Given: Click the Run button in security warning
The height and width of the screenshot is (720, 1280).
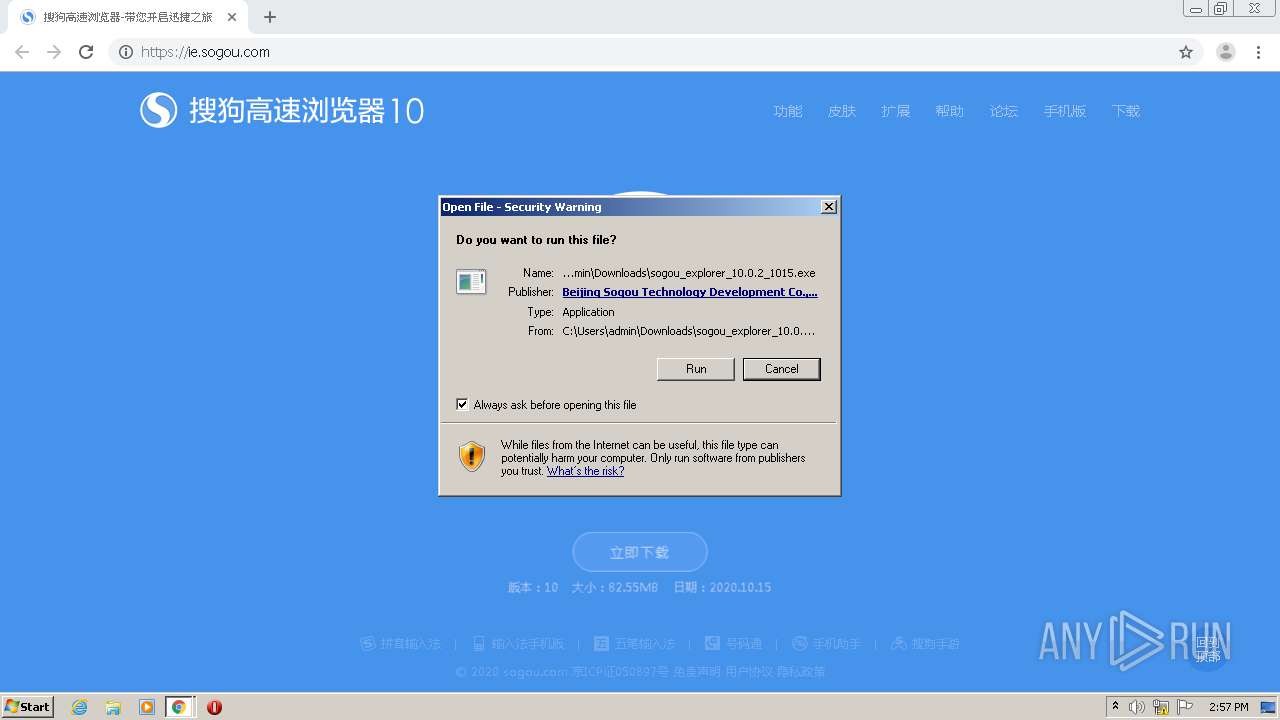Looking at the screenshot, I should click(696, 369).
